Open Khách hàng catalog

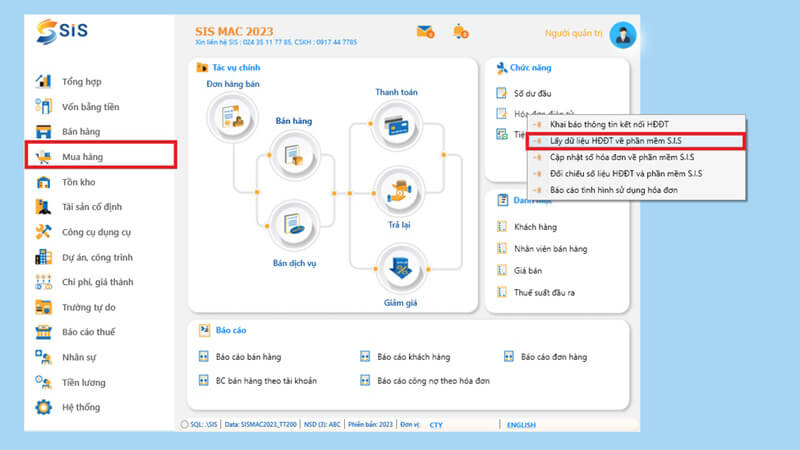coord(535,227)
